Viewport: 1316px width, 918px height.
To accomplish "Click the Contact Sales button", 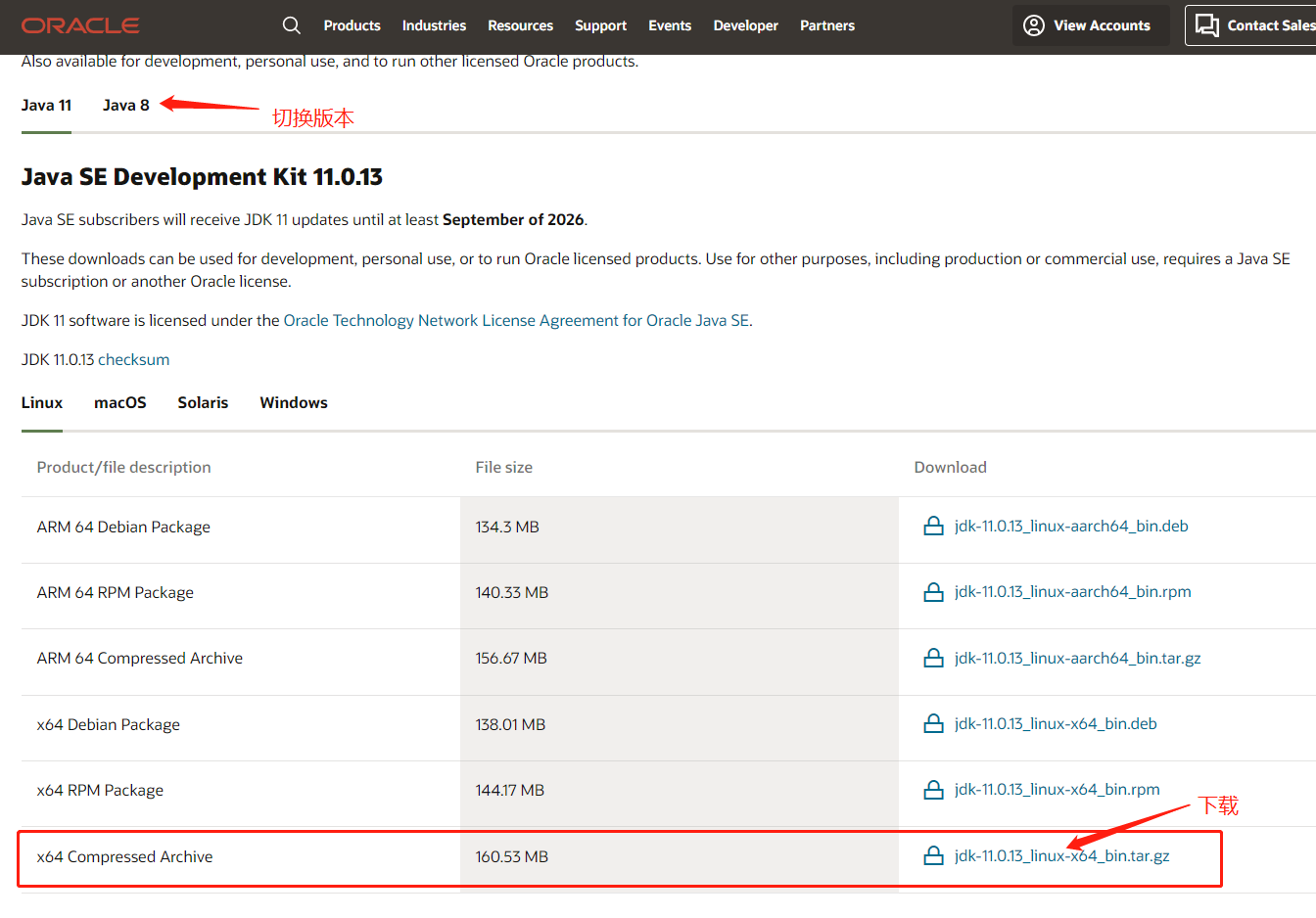I will click(1250, 25).
